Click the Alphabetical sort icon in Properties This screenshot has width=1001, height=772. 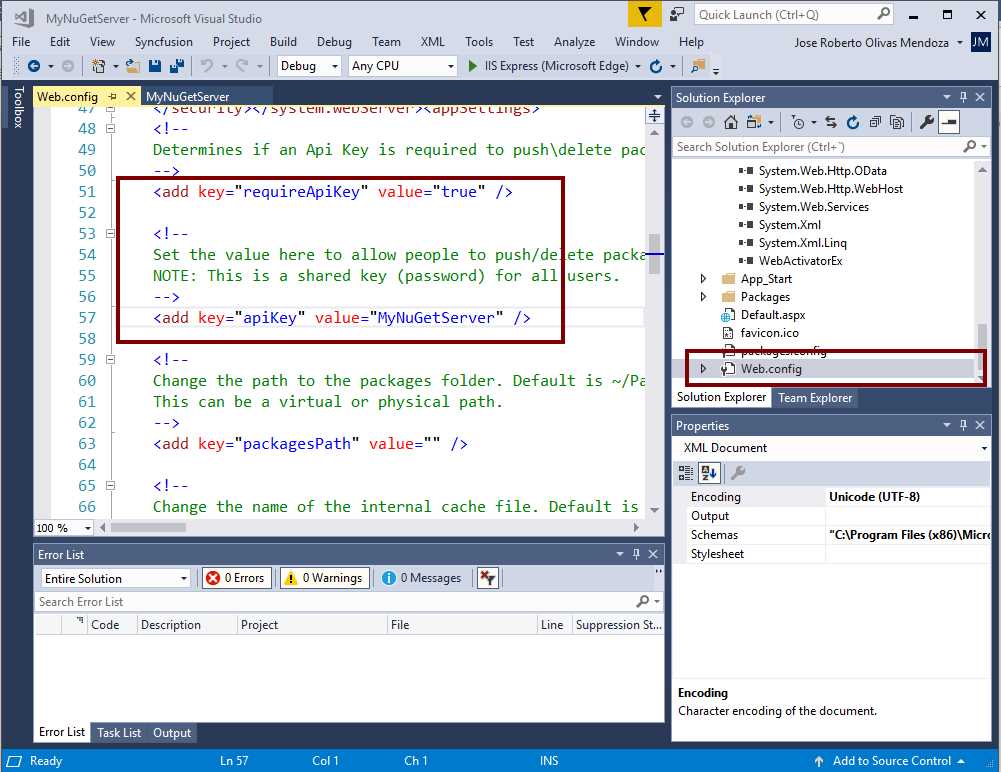[x=709, y=473]
